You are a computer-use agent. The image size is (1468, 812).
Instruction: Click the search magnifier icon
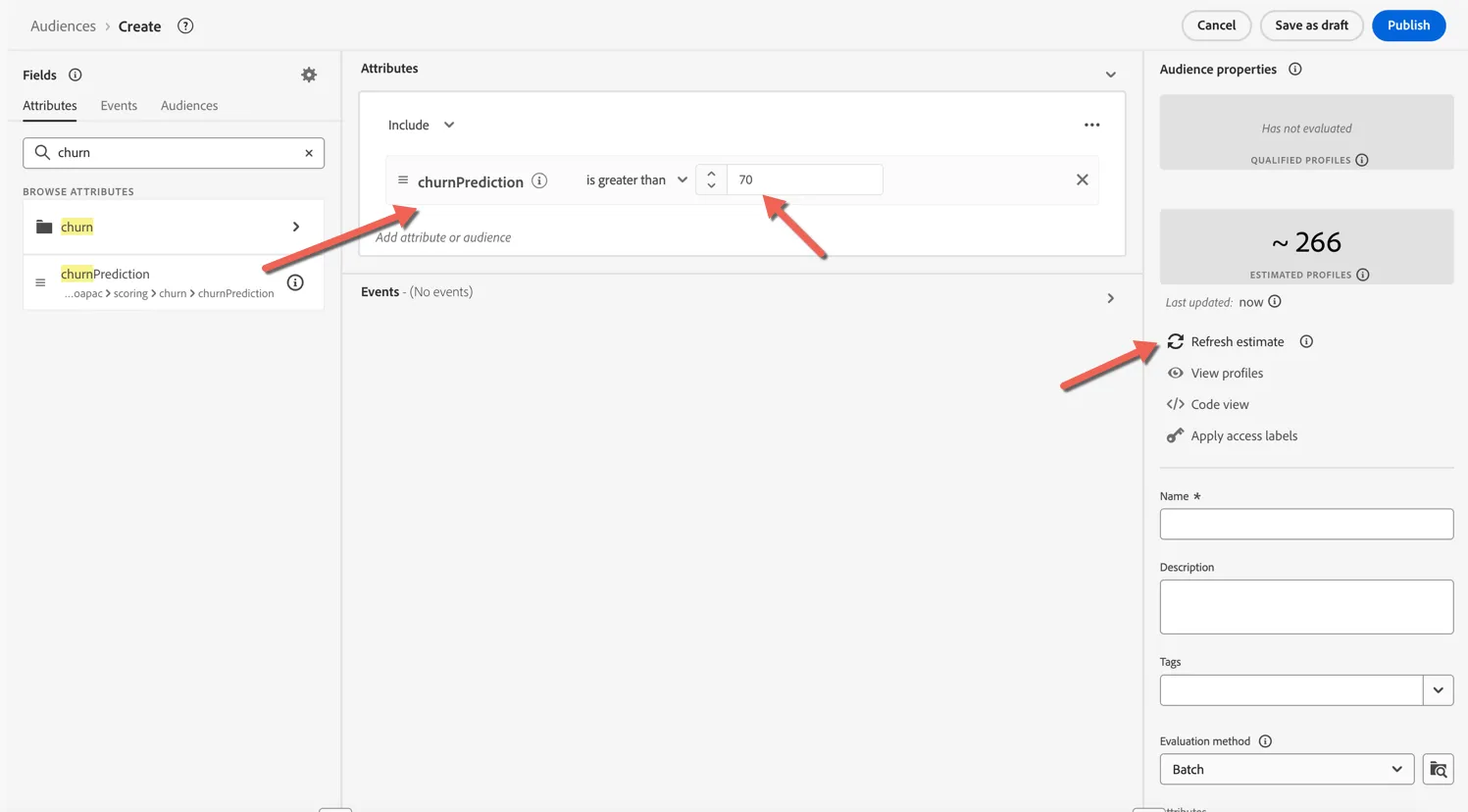point(42,153)
